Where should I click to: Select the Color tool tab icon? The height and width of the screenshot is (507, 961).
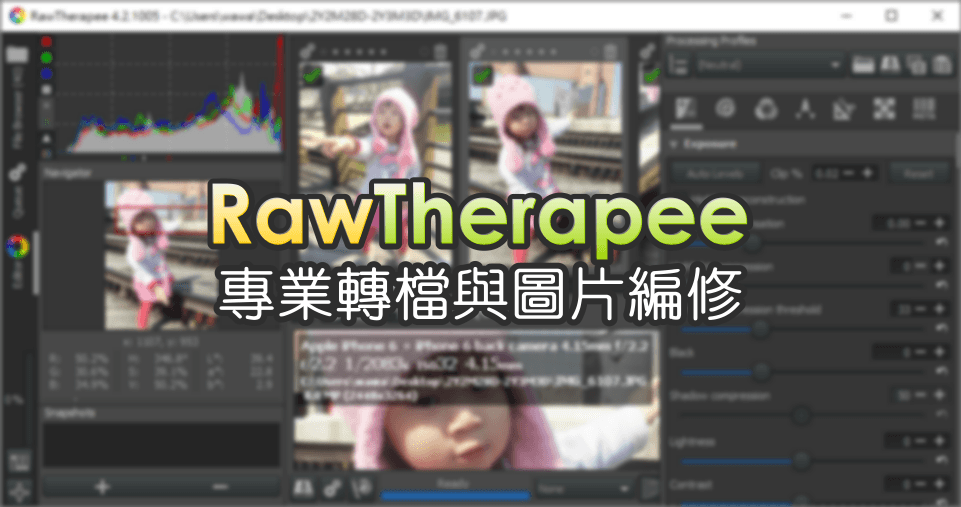click(765, 109)
